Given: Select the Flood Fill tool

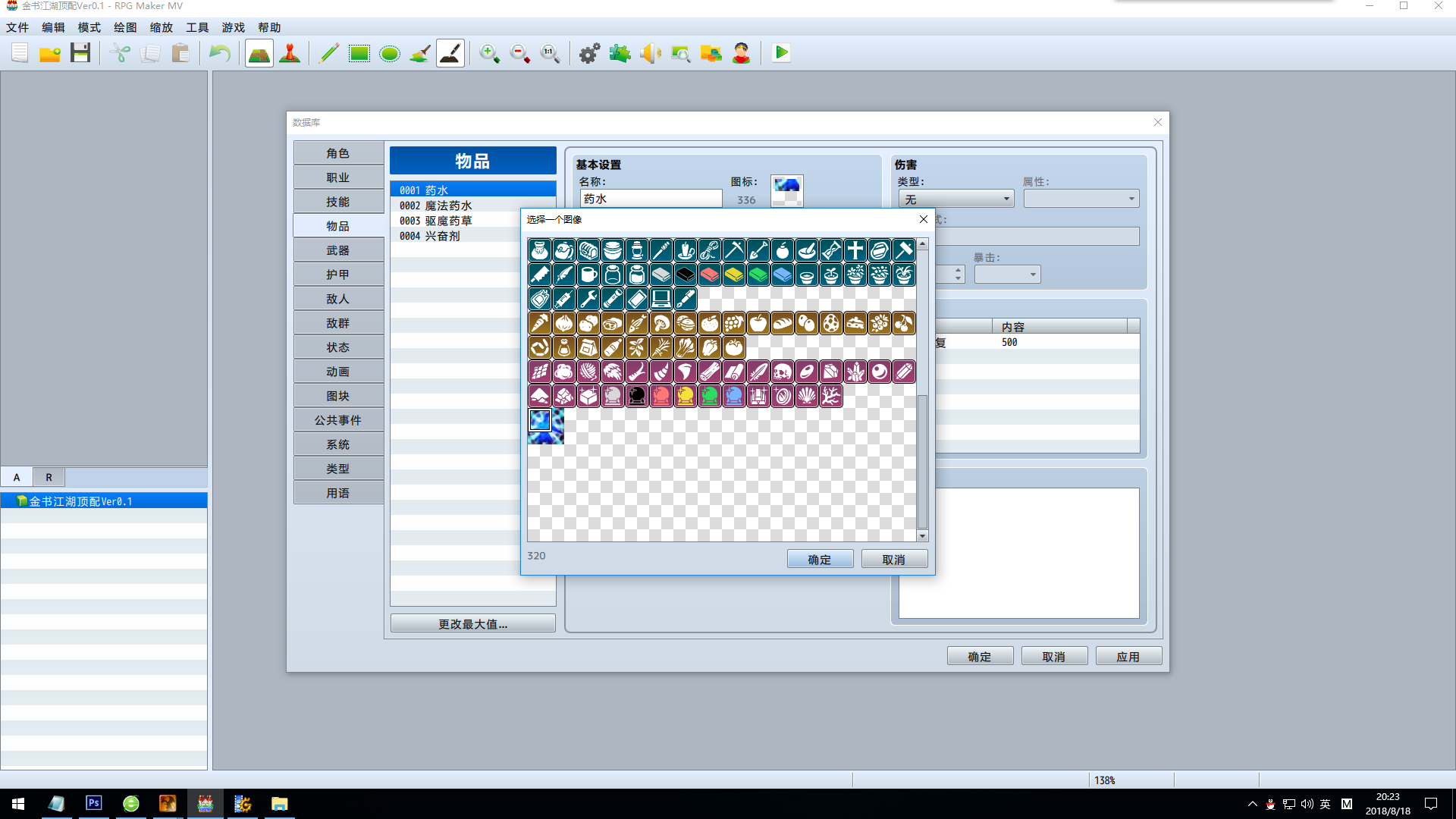Looking at the screenshot, I should click(x=420, y=53).
